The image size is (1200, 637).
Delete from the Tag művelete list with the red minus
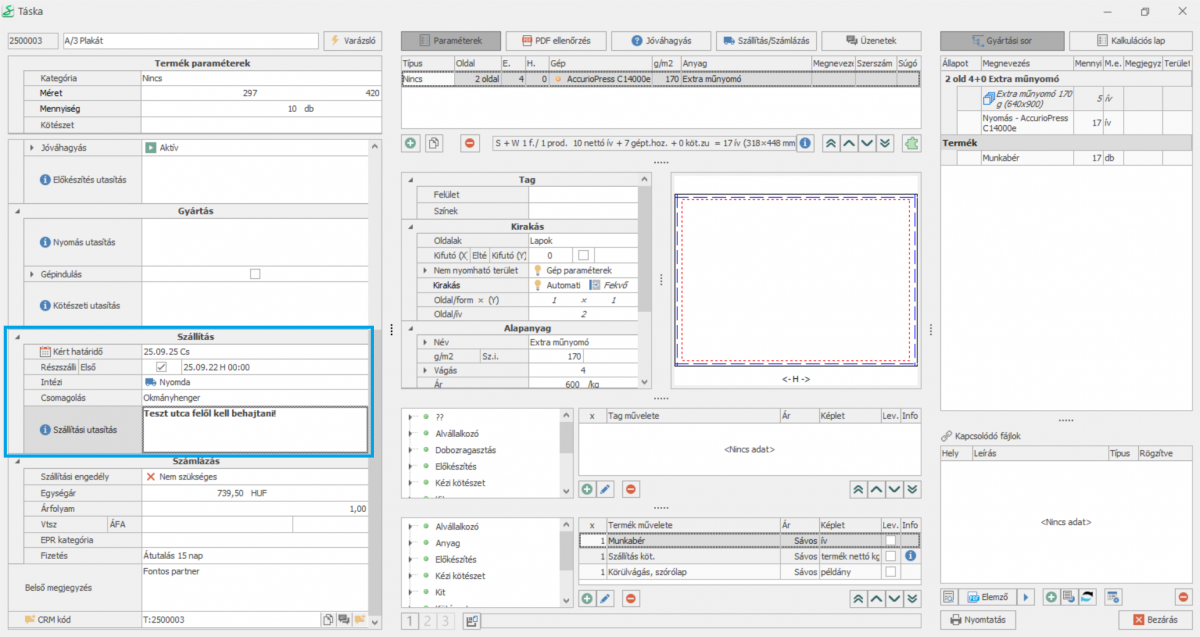(x=631, y=489)
